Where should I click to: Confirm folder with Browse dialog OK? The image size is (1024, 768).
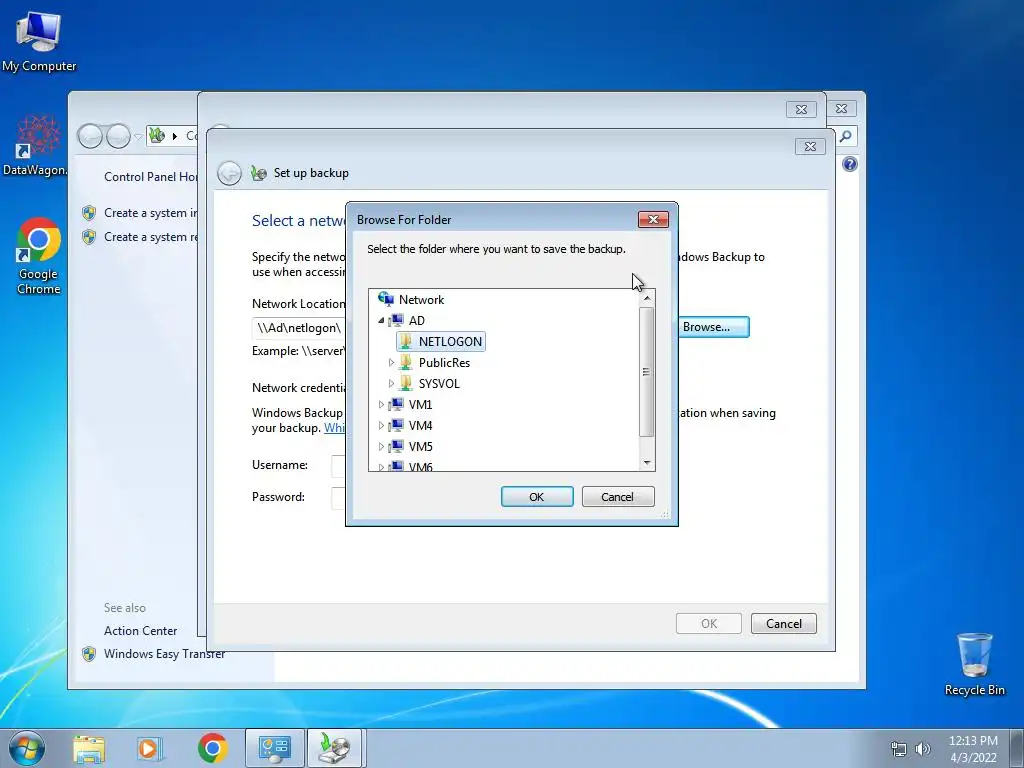(537, 496)
